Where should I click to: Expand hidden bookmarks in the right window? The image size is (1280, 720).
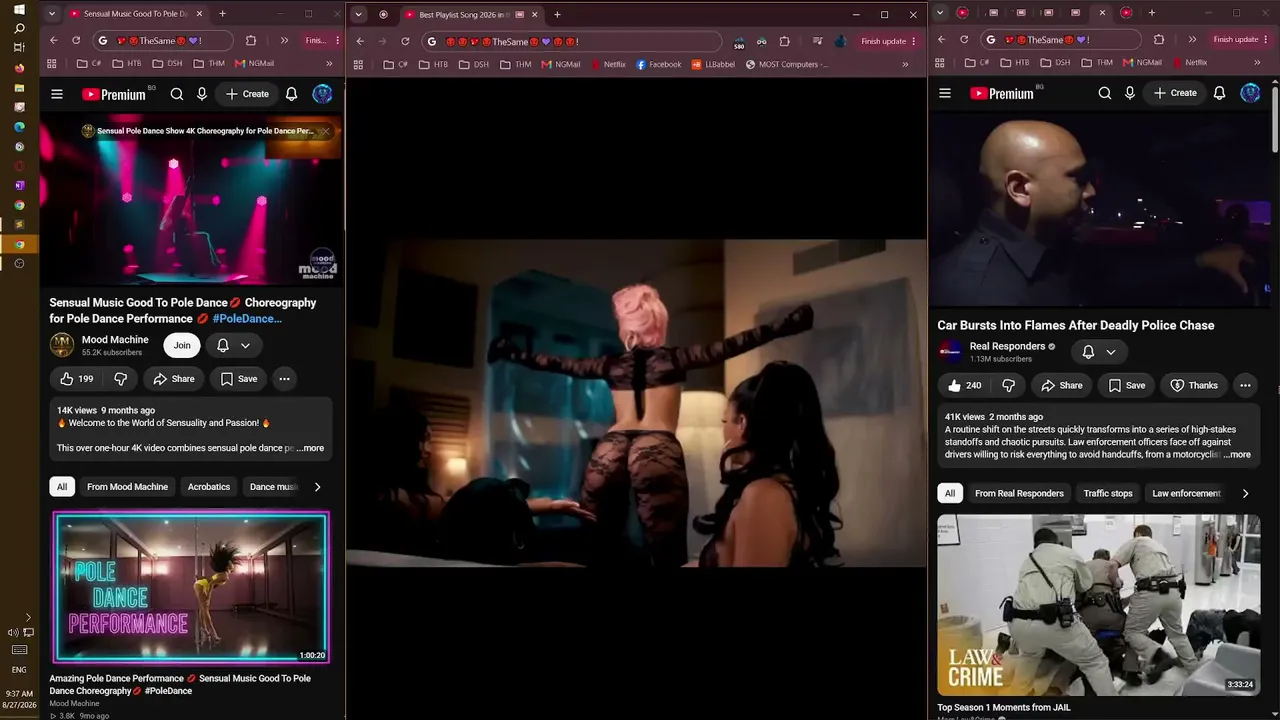click(1257, 62)
